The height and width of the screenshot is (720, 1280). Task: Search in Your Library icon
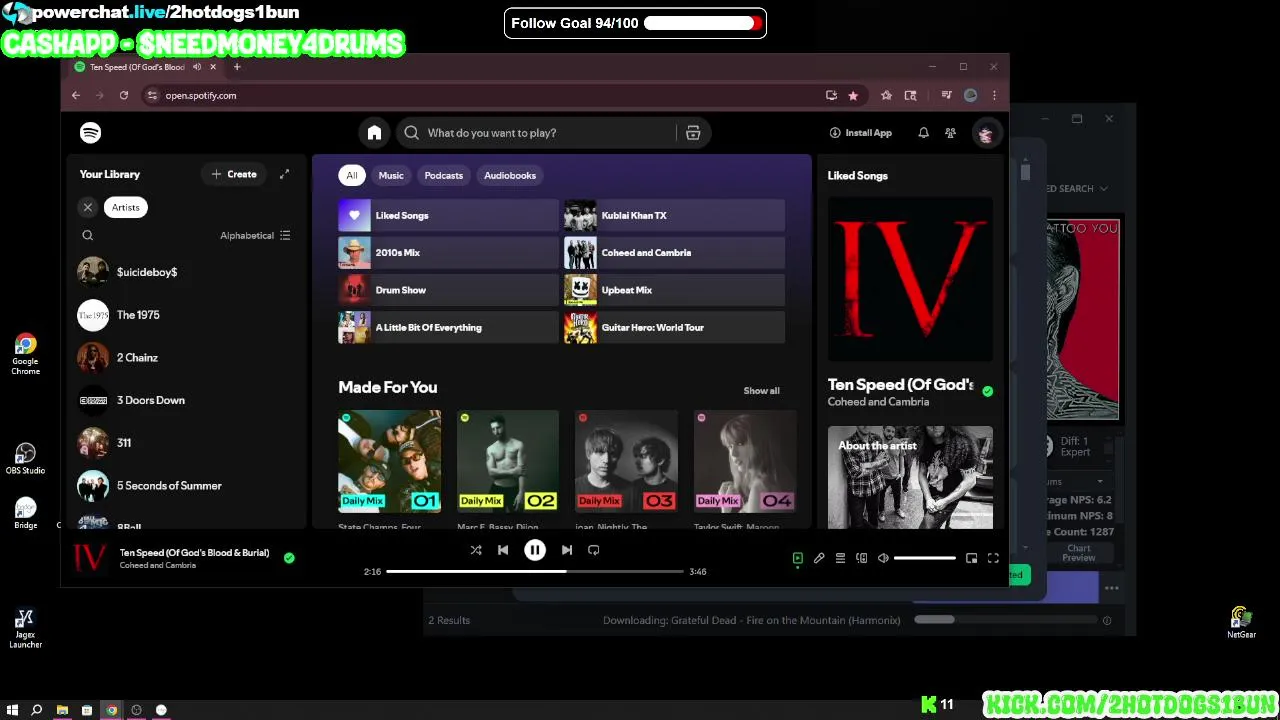tap(88, 236)
